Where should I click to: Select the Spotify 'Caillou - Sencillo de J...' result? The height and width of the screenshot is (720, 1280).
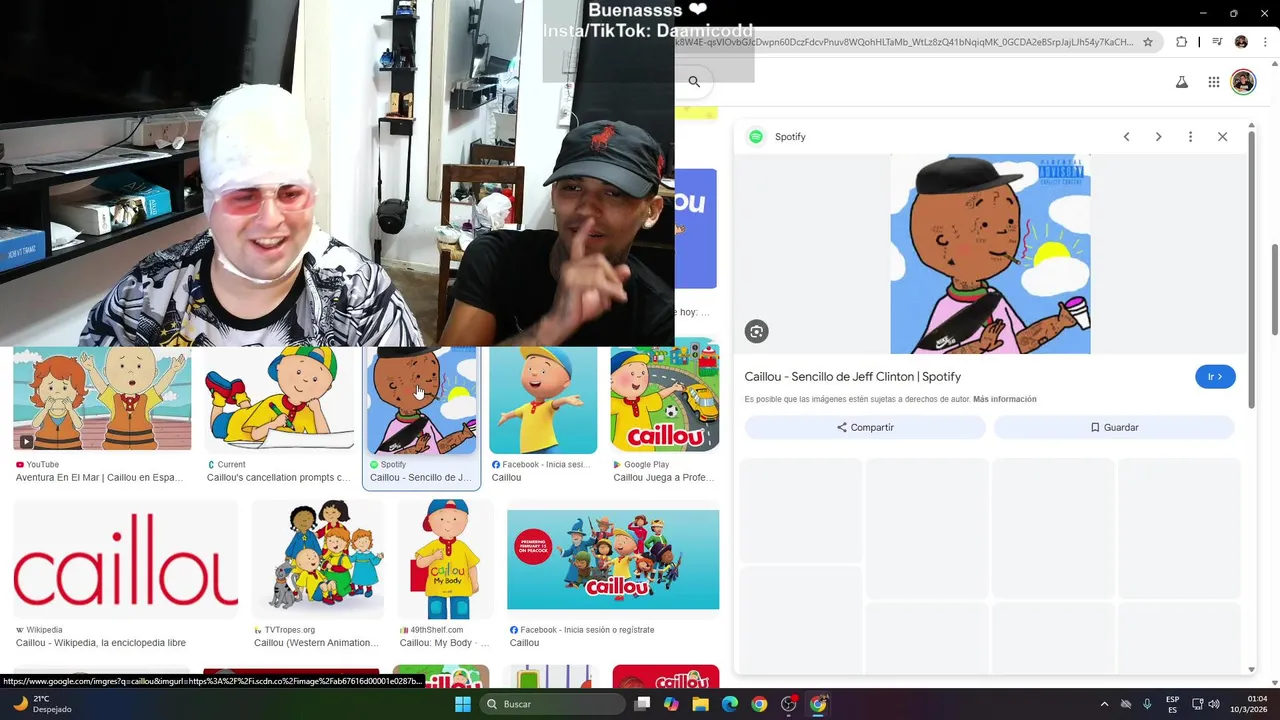click(421, 418)
